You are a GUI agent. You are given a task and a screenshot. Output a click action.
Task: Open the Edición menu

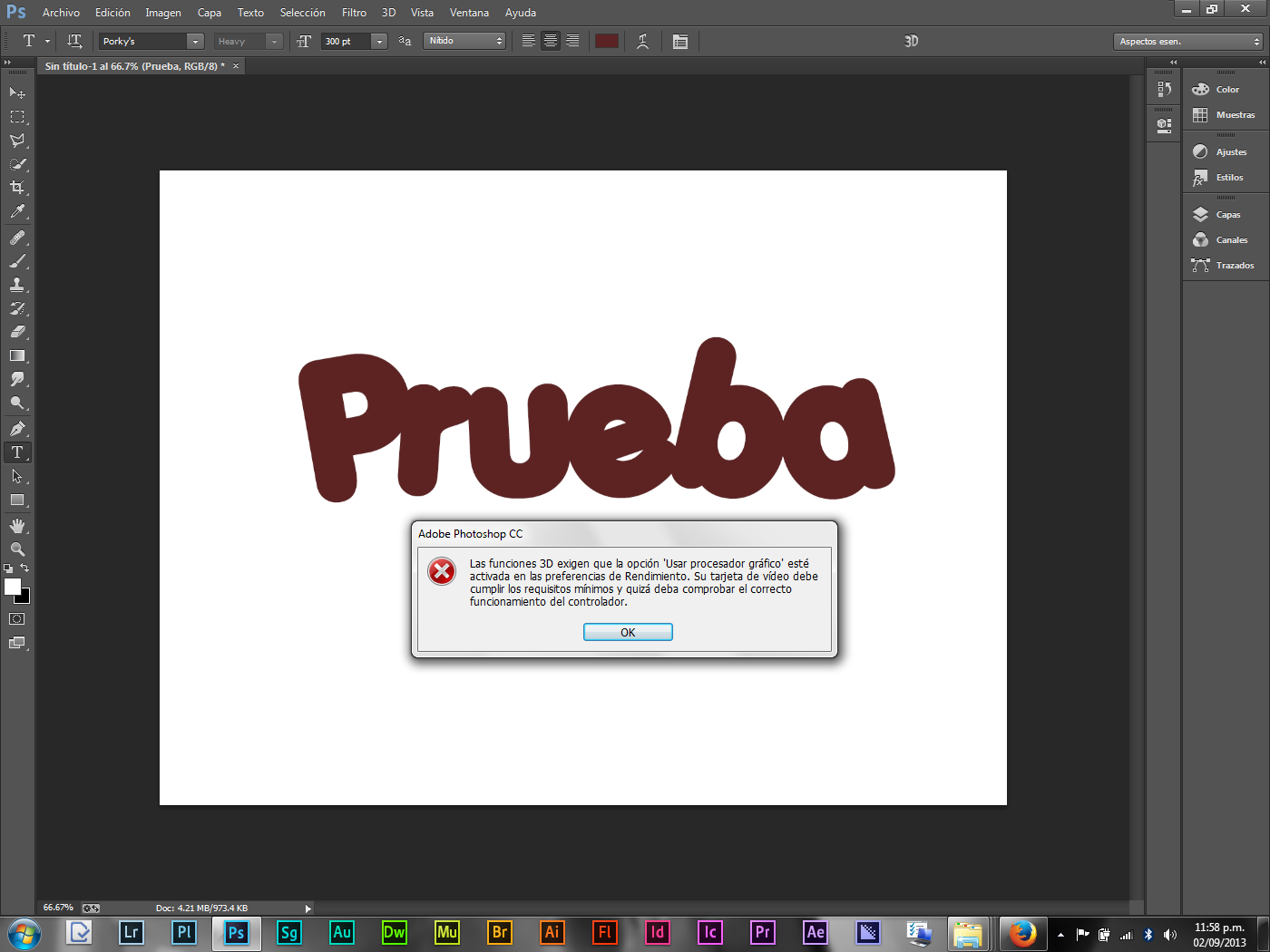(x=112, y=13)
